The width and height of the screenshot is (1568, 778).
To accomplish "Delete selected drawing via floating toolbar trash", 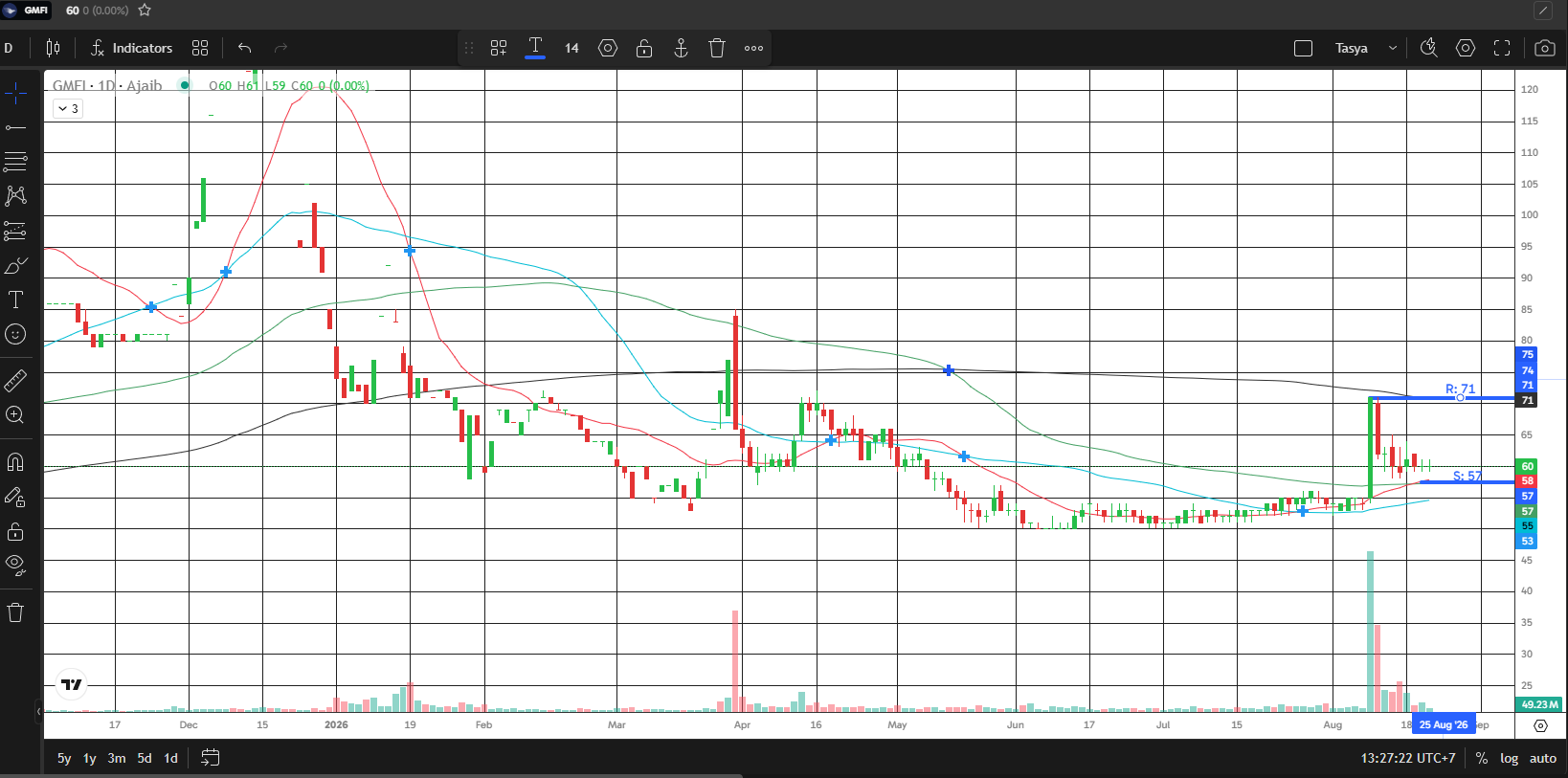I will 717,48.
